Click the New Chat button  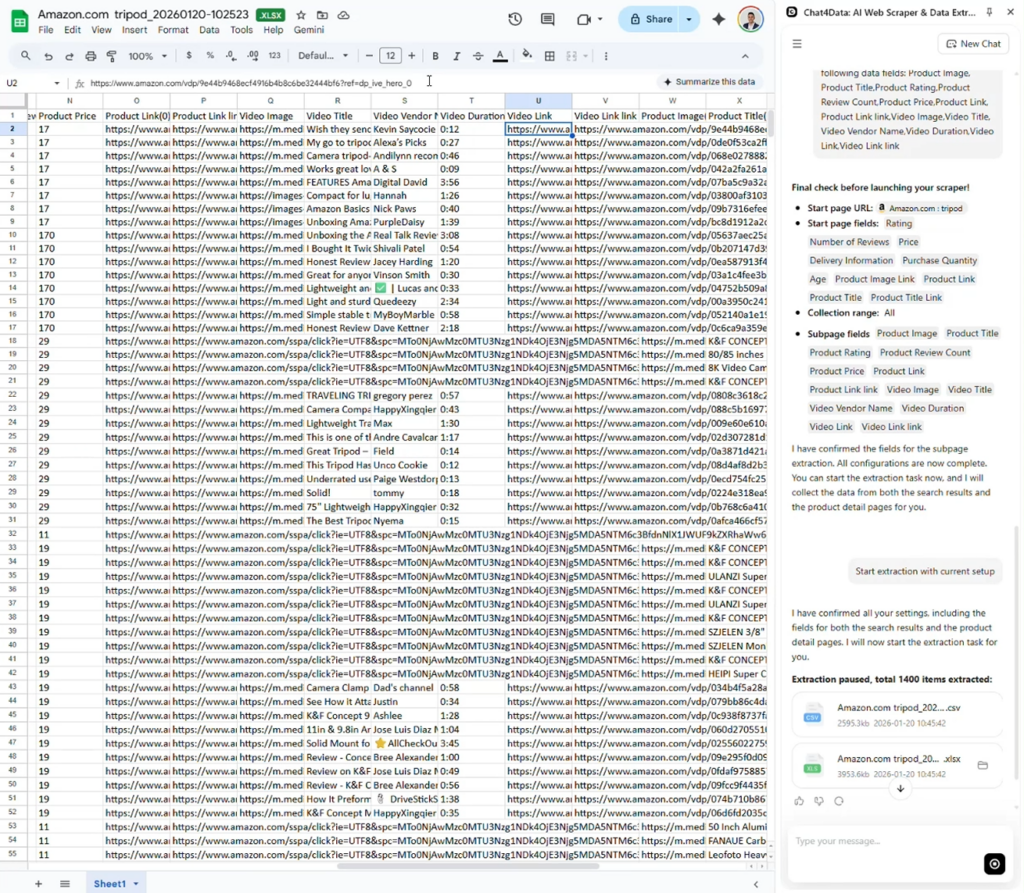[972, 44]
